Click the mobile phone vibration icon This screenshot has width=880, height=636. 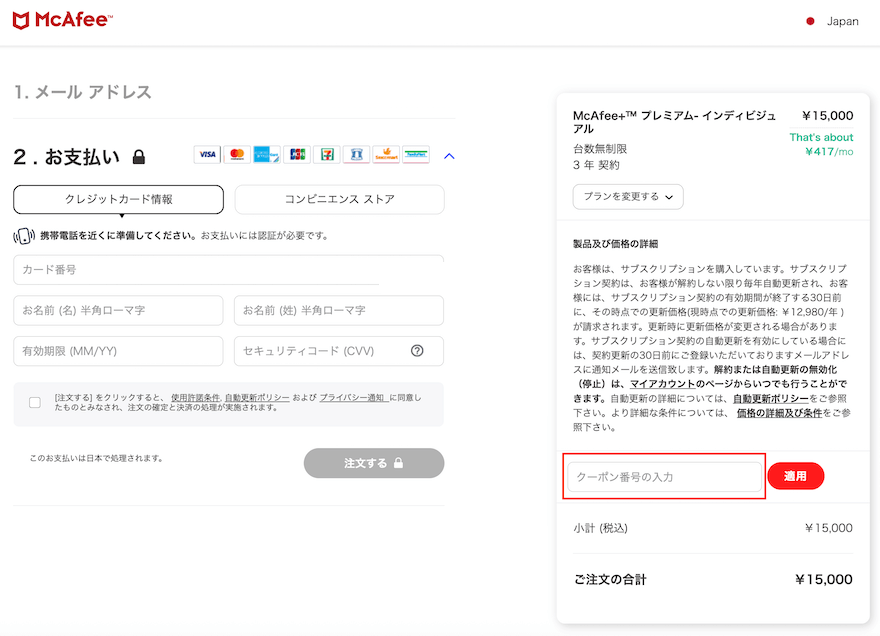coord(24,236)
